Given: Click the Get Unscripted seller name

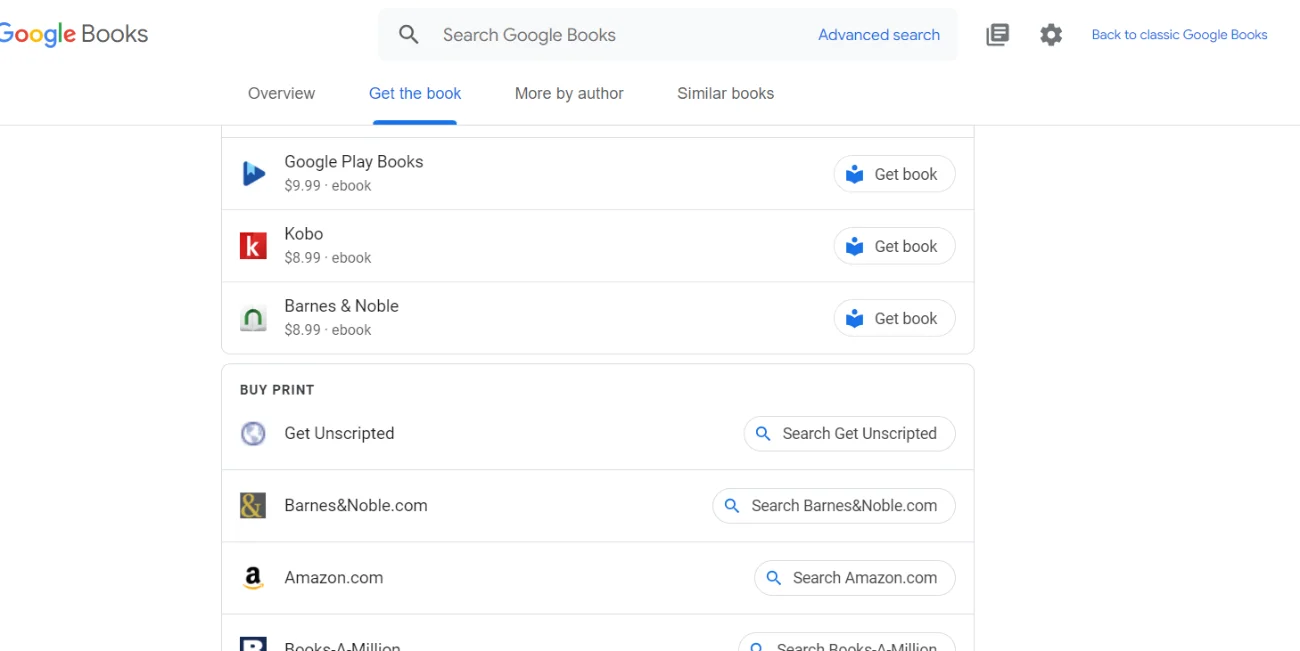Looking at the screenshot, I should coord(339,434).
